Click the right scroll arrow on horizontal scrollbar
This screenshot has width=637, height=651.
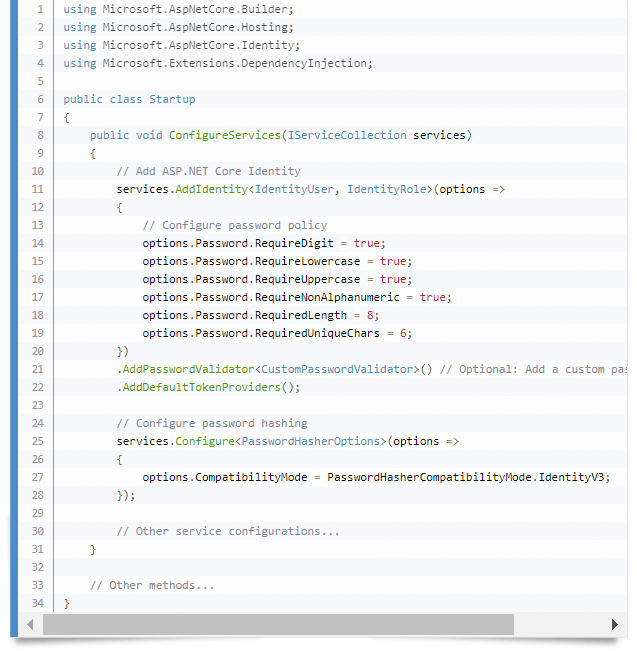click(x=615, y=625)
